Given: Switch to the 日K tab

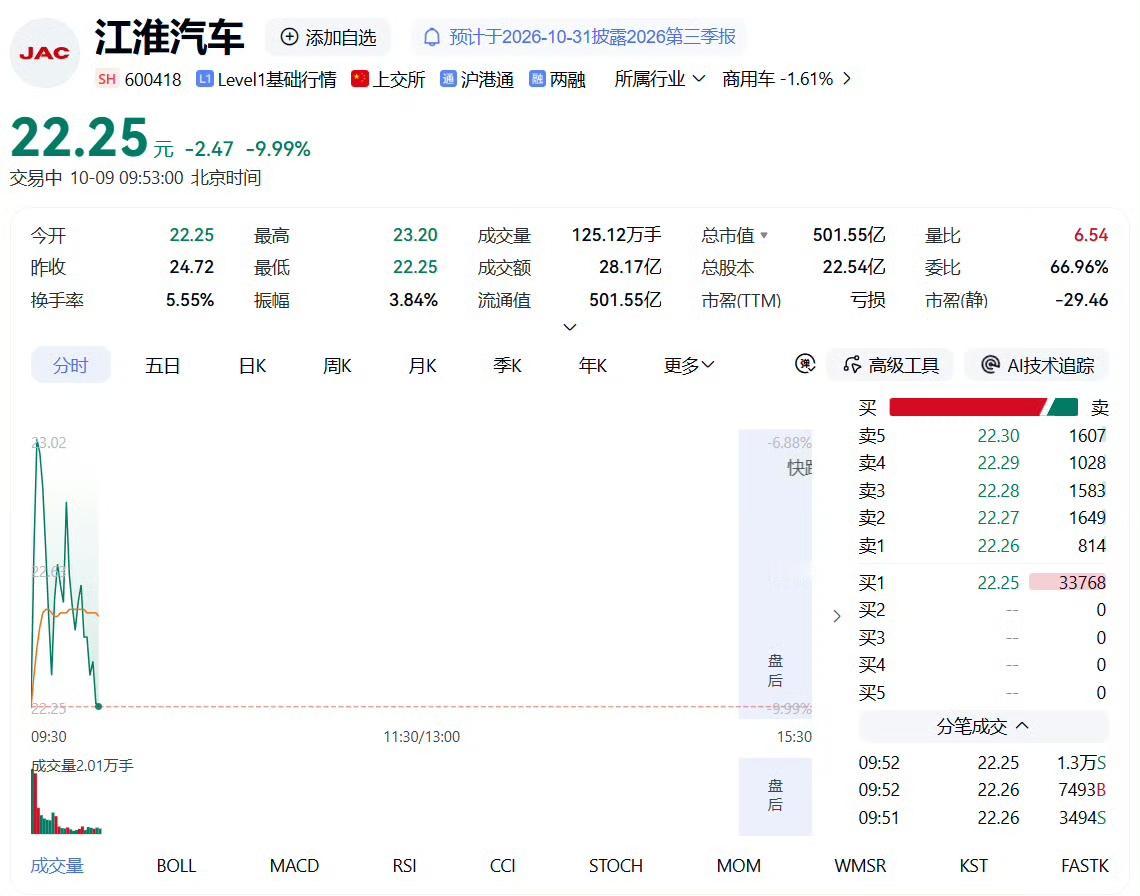Looking at the screenshot, I should pos(252,365).
